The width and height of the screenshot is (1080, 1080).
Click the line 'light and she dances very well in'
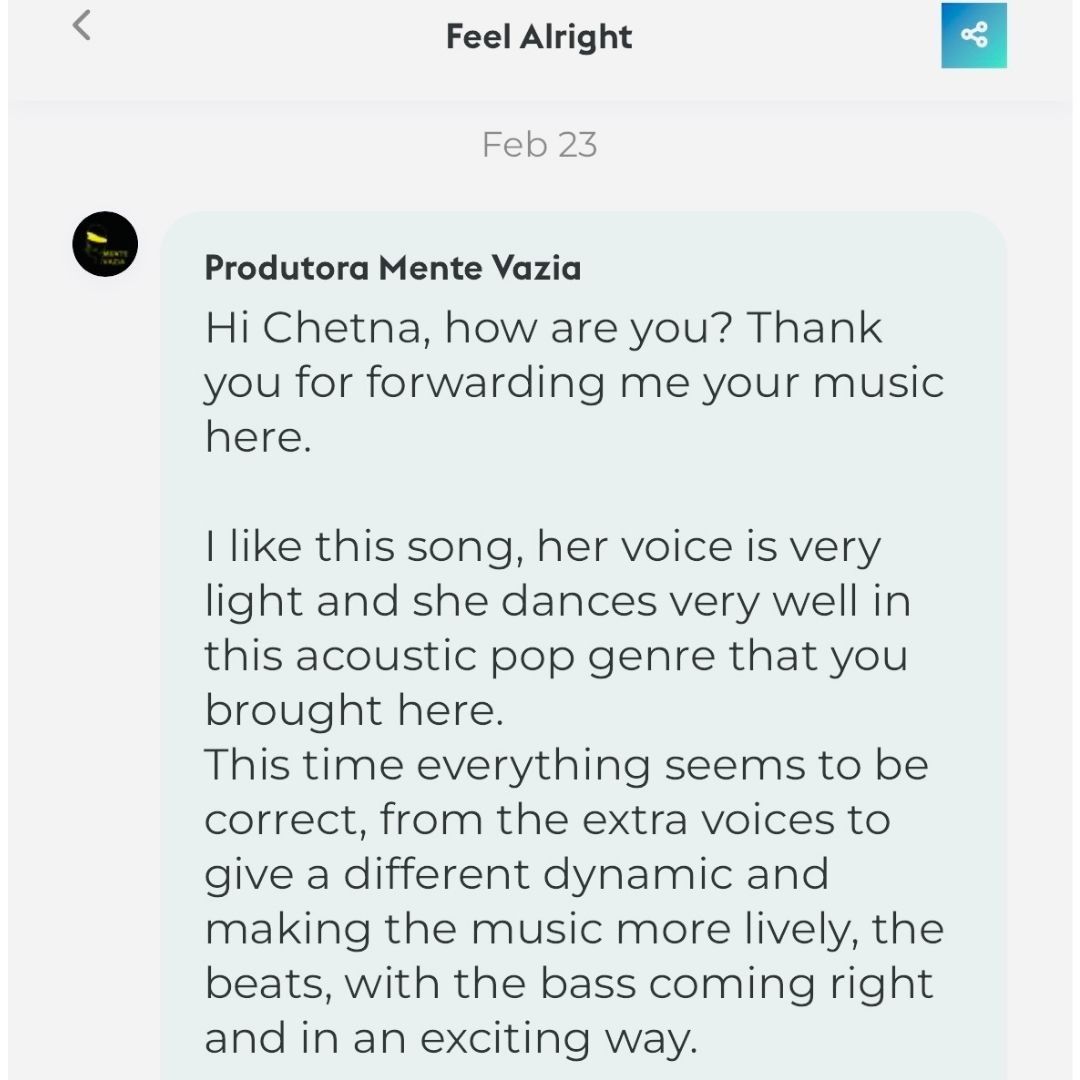[558, 601]
